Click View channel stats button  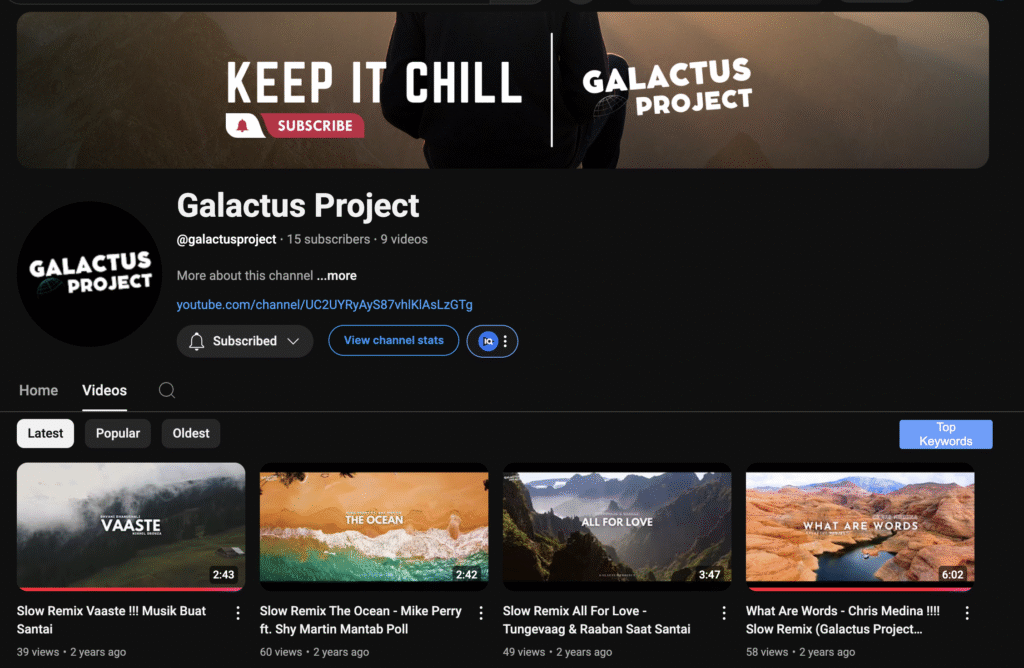click(394, 340)
